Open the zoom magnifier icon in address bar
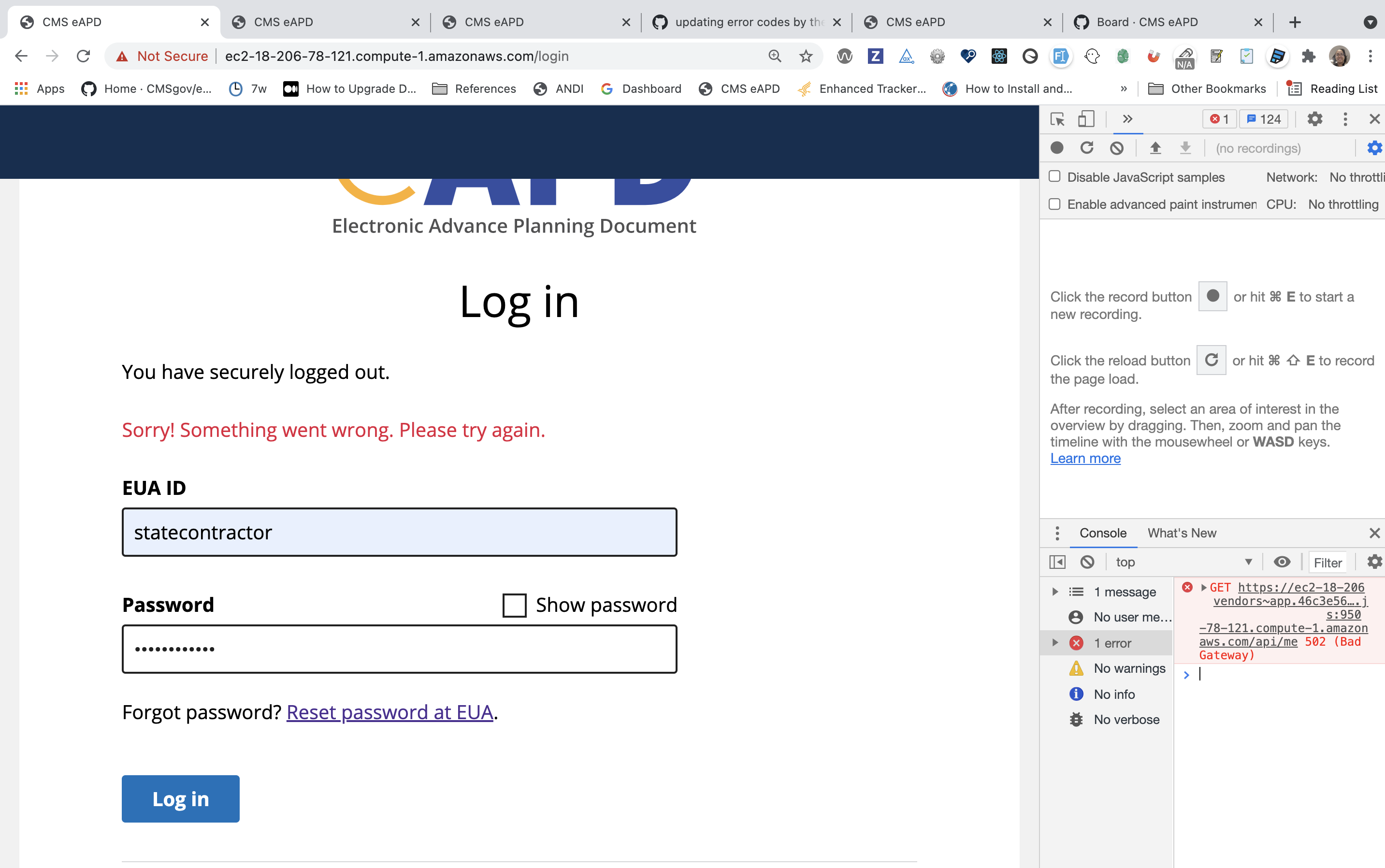The image size is (1385, 868). pos(775,56)
